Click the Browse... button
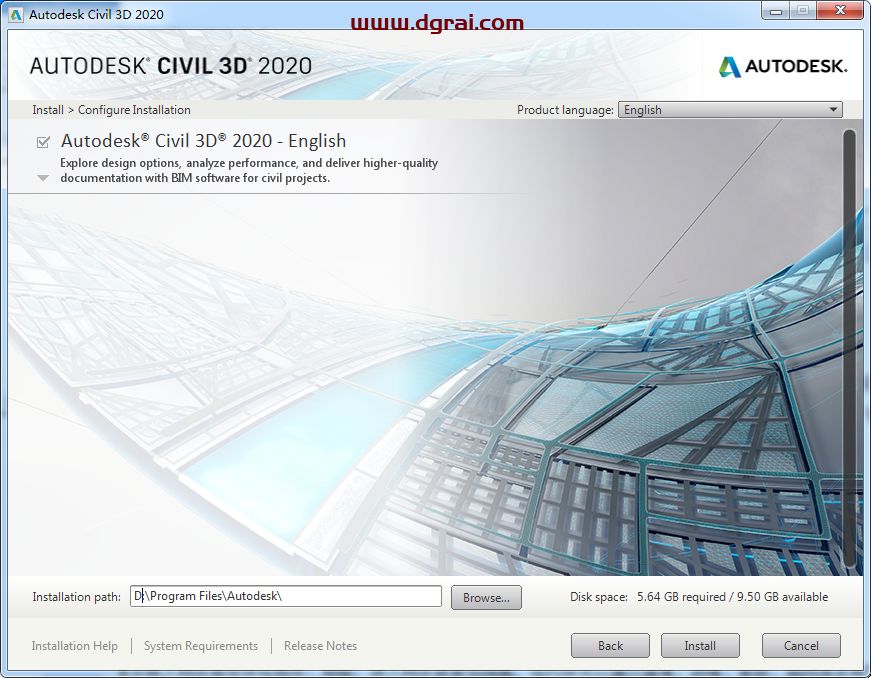 tap(486, 597)
